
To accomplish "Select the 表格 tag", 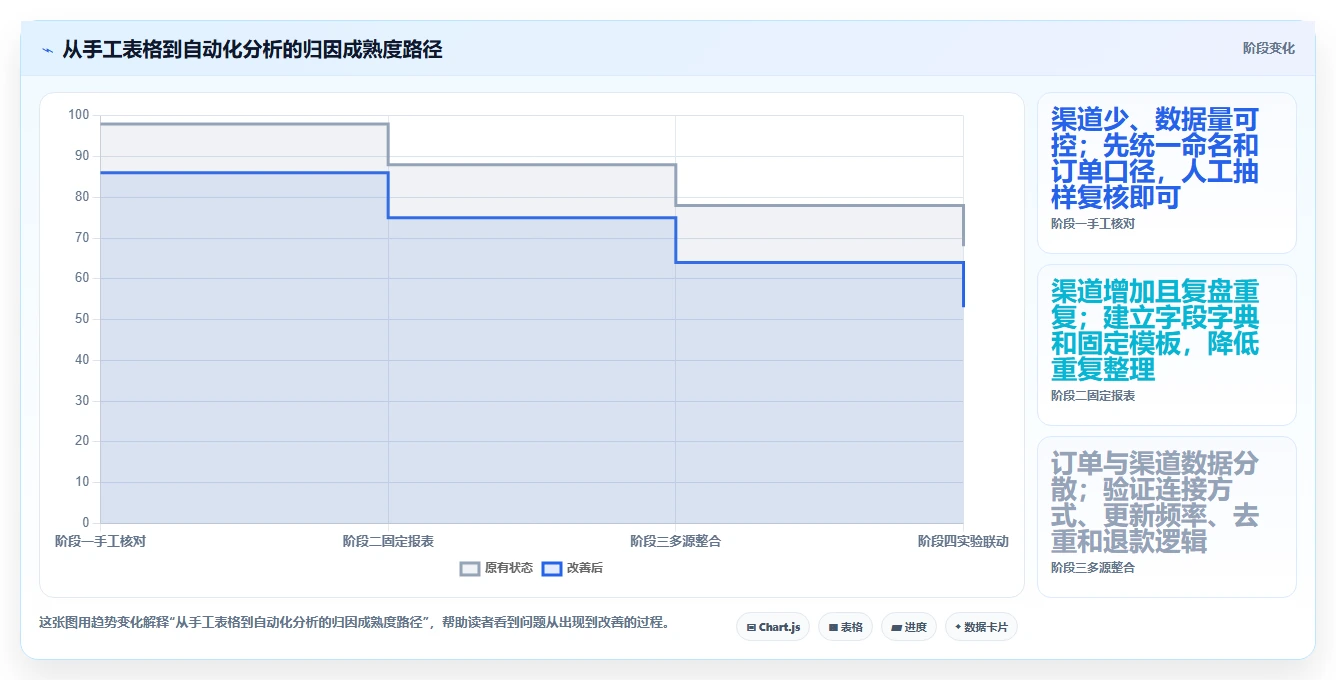I will (x=845, y=627).
